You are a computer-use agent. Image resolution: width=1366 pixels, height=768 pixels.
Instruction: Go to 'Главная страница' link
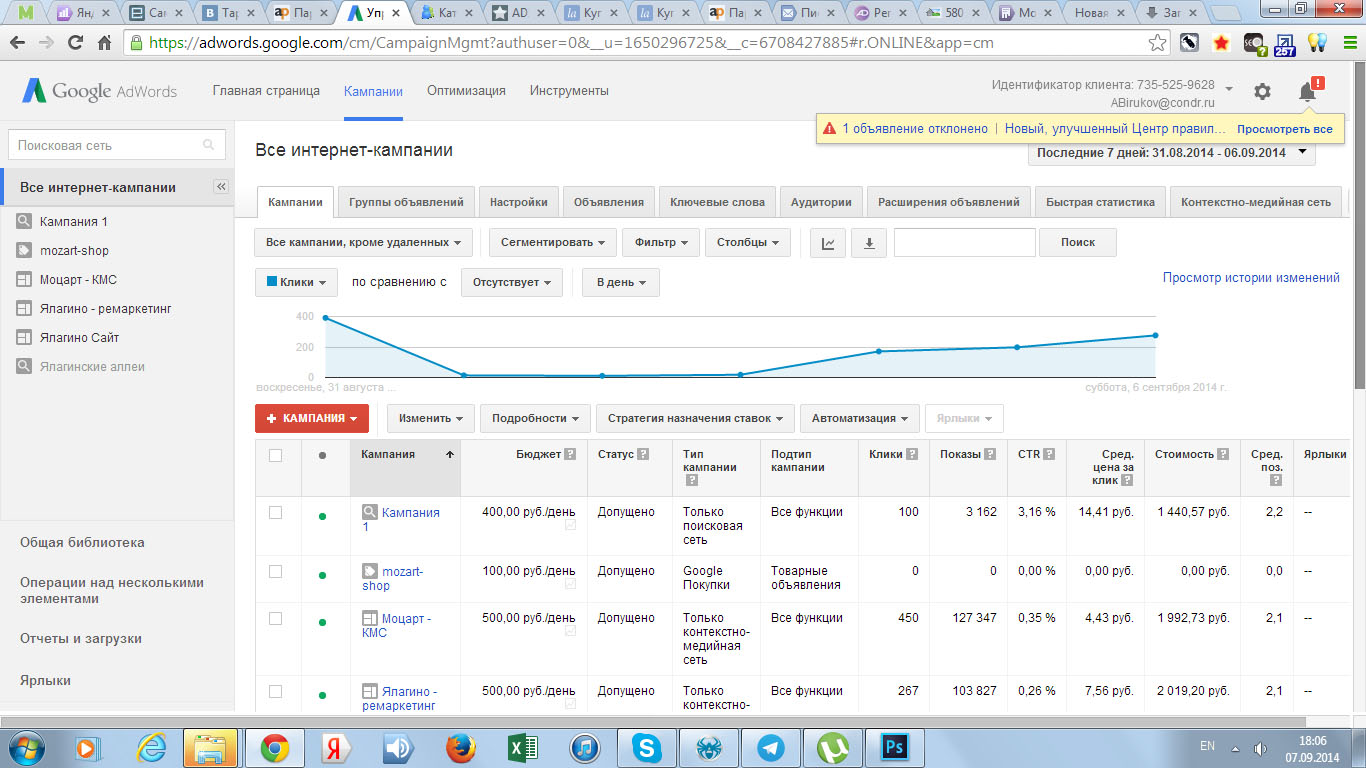coord(266,91)
